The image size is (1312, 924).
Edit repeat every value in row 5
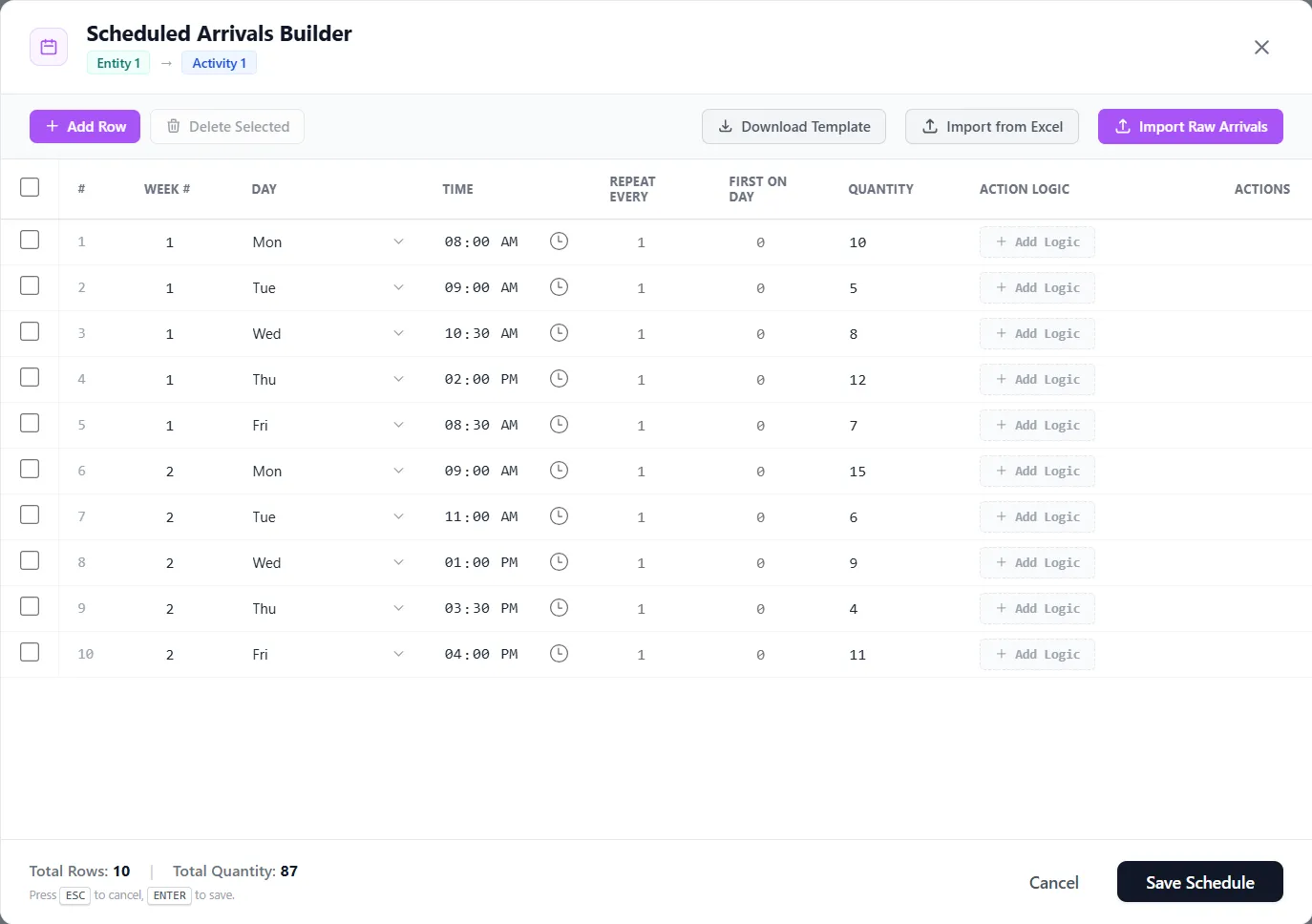641,426
